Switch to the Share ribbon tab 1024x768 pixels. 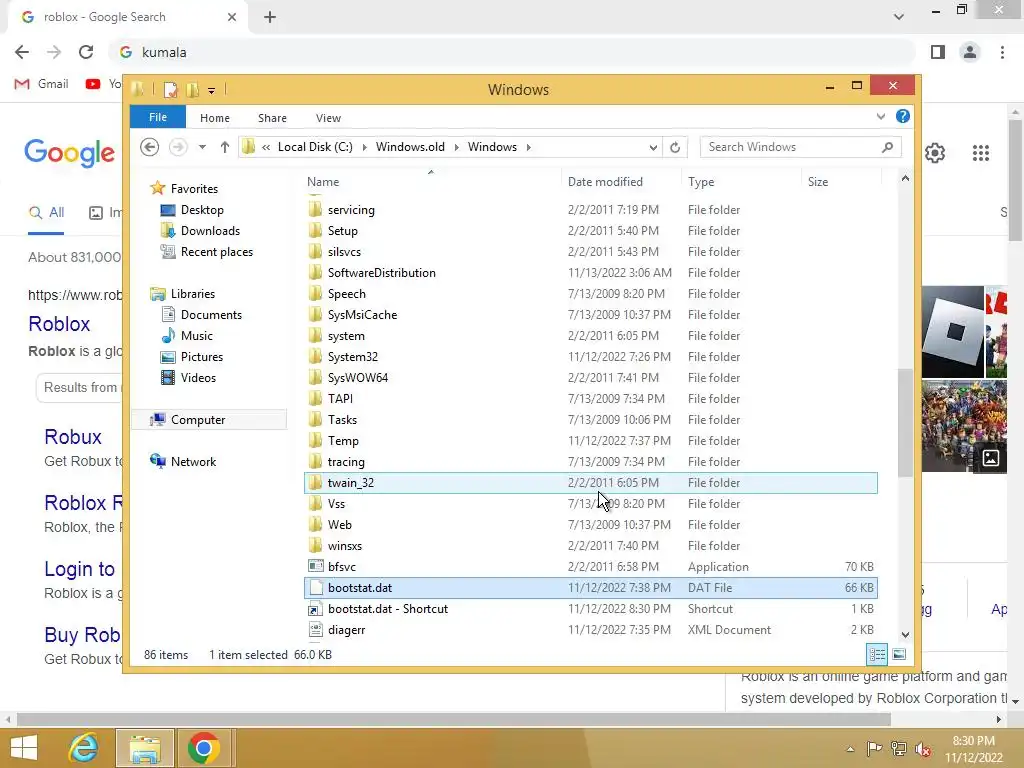pyautogui.click(x=272, y=118)
